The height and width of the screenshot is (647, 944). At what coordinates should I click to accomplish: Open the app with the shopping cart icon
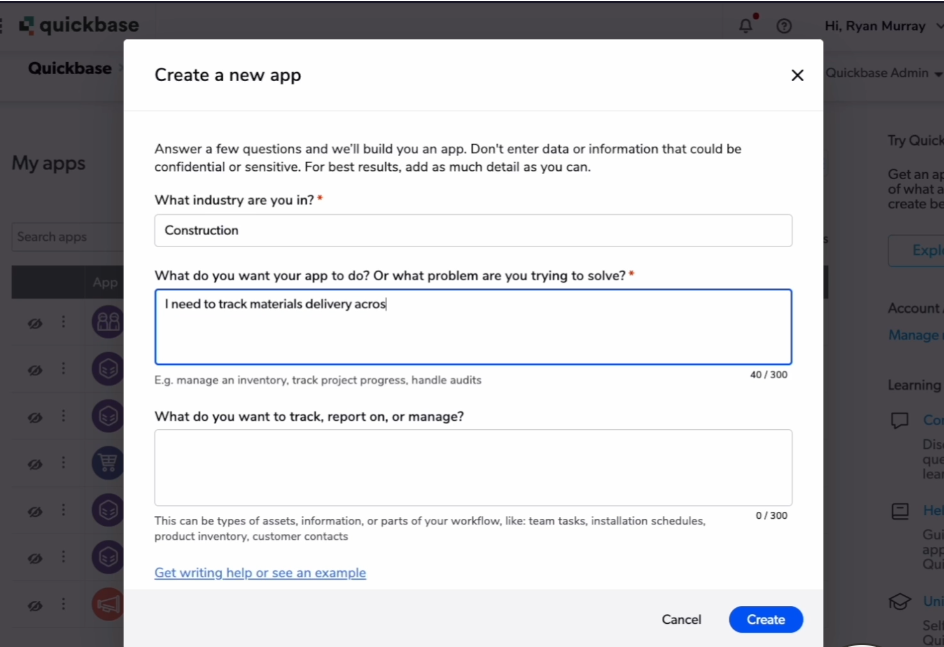point(108,462)
